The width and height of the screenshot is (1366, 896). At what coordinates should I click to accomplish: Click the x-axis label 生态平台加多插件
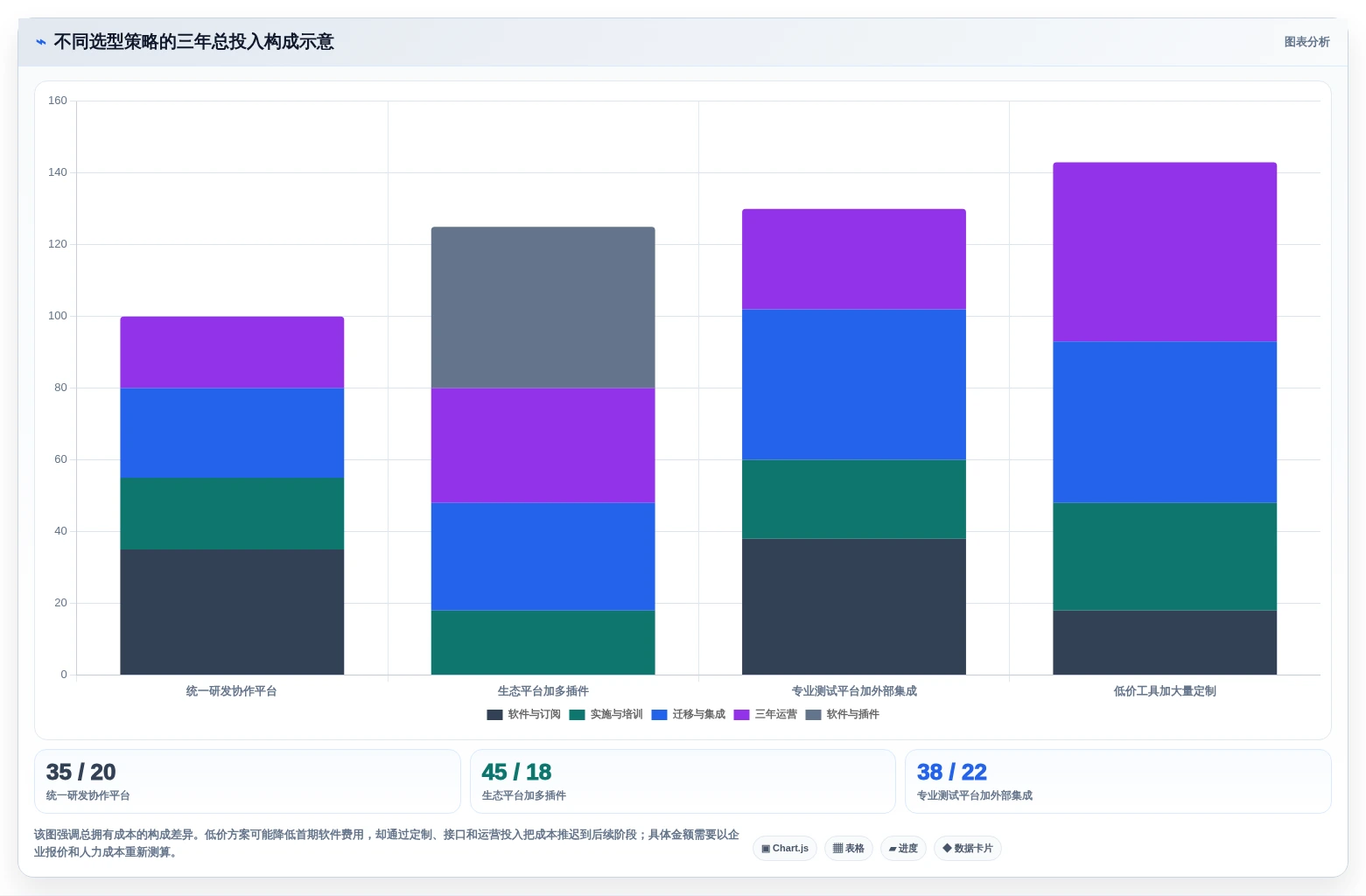(x=543, y=691)
